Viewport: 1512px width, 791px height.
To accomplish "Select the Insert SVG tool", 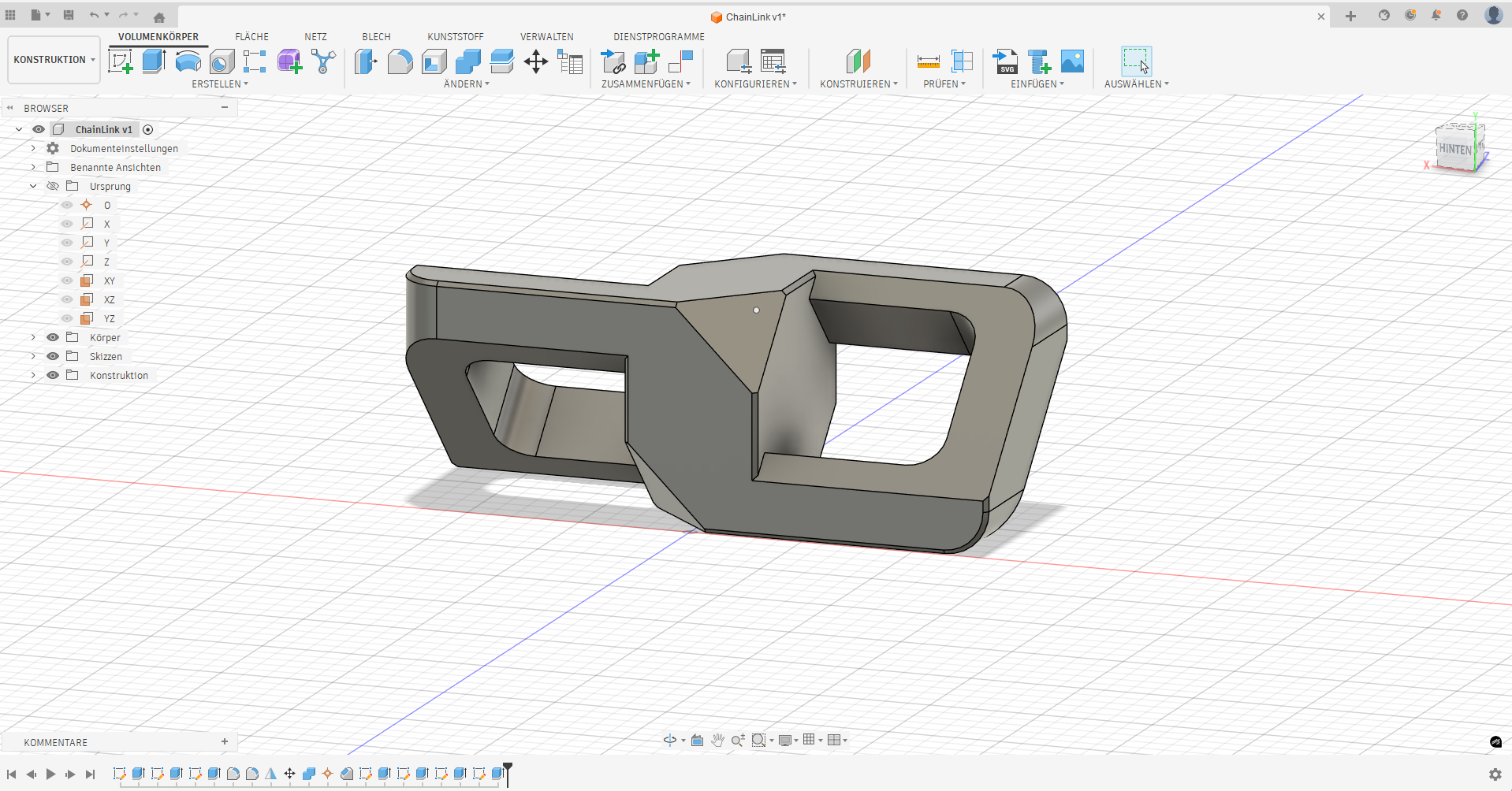I will pyautogui.click(x=1004, y=61).
